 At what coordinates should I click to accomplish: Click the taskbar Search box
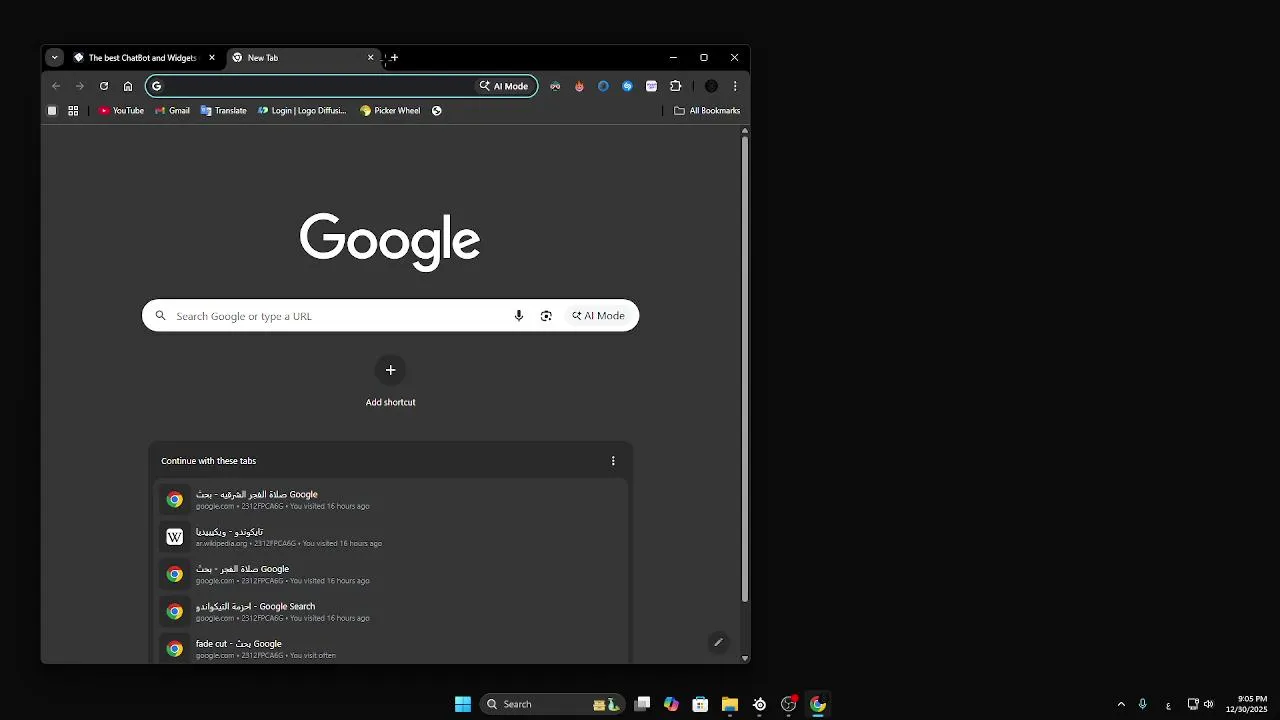pyautogui.click(x=552, y=704)
